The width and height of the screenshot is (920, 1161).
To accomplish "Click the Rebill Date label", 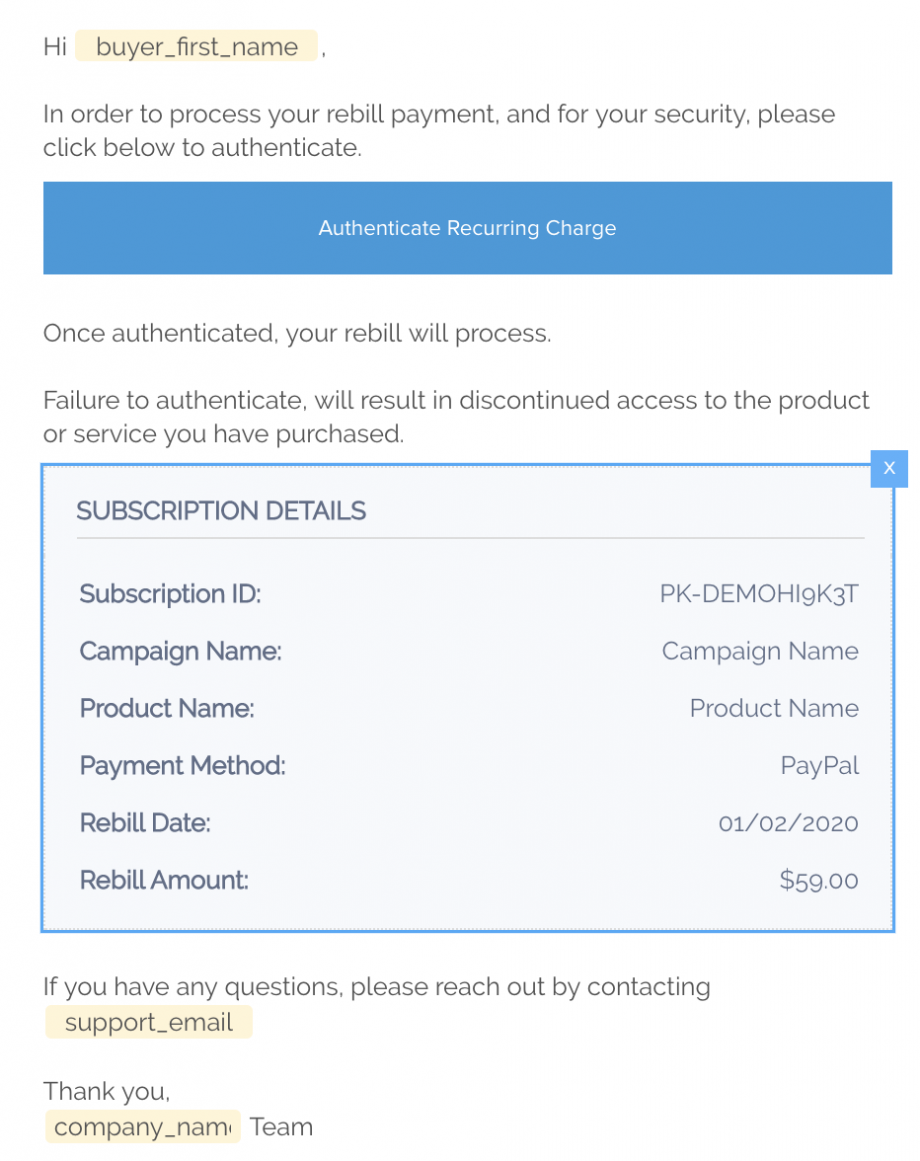I will point(145,823).
